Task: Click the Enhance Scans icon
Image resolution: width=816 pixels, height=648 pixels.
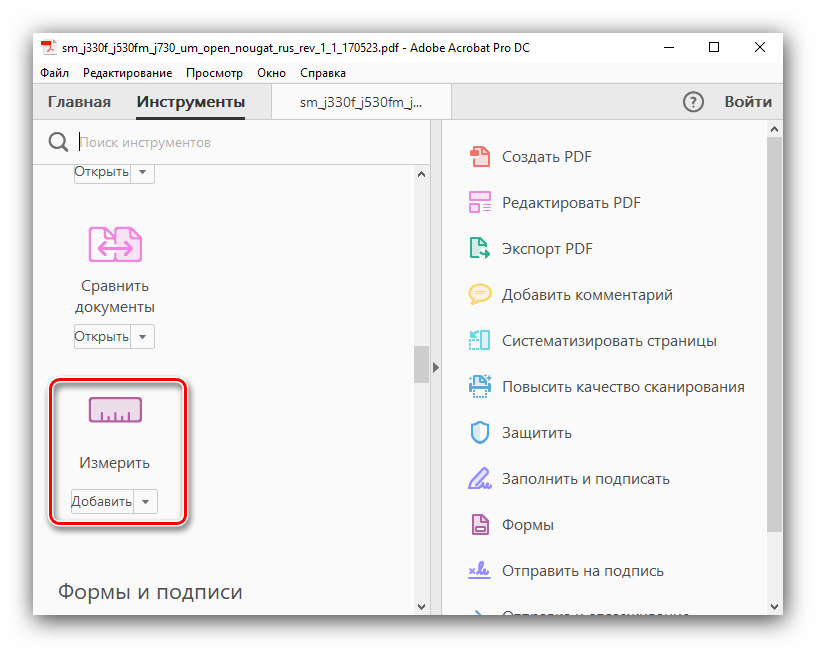Action: [480, 386]
